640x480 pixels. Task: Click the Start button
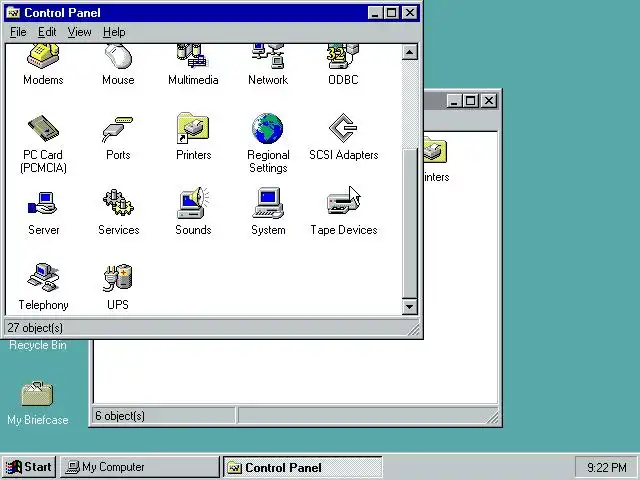(29, 467)
